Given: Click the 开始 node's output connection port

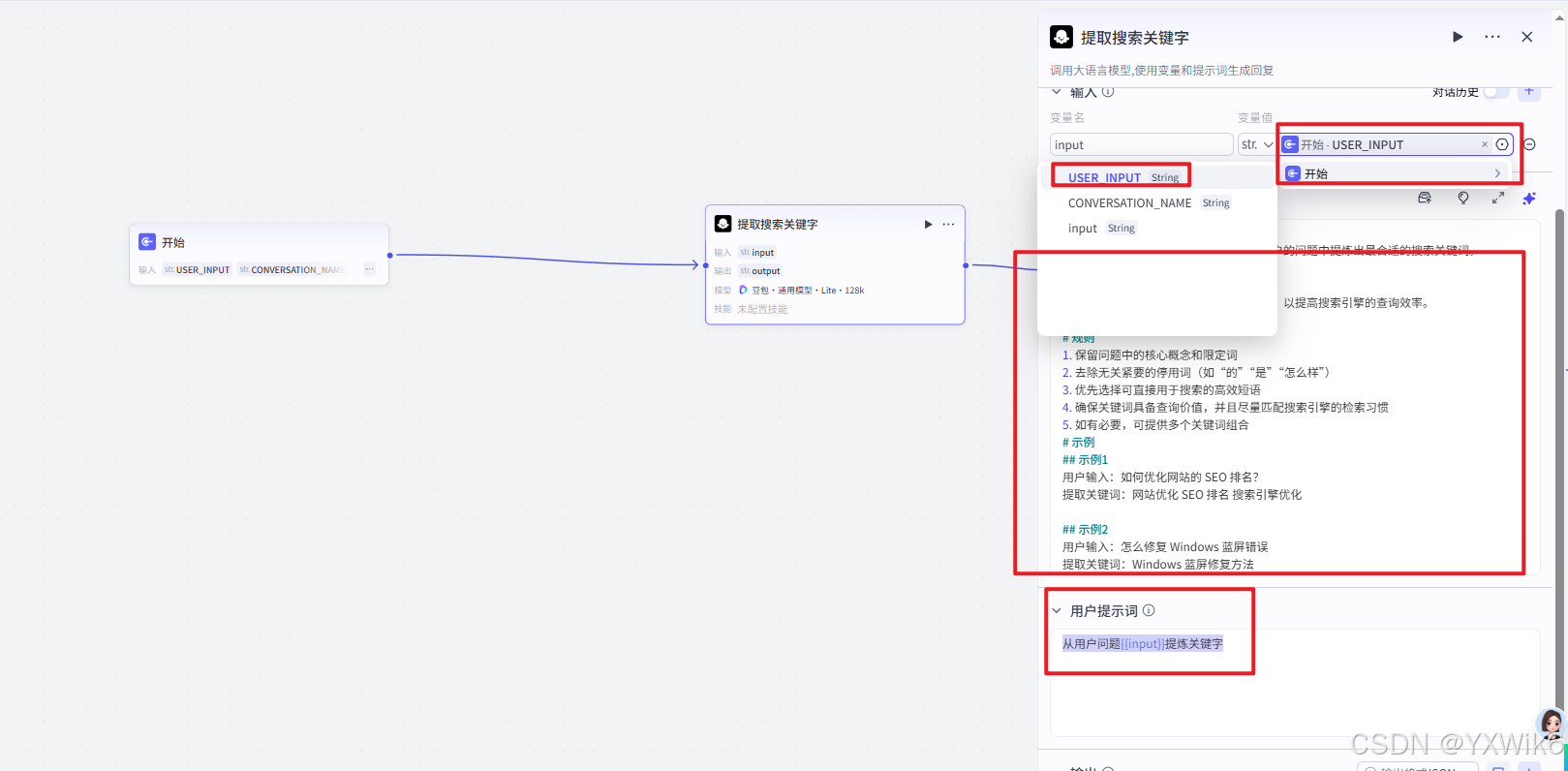Looking at the screenshot, I should click(389, 256).
